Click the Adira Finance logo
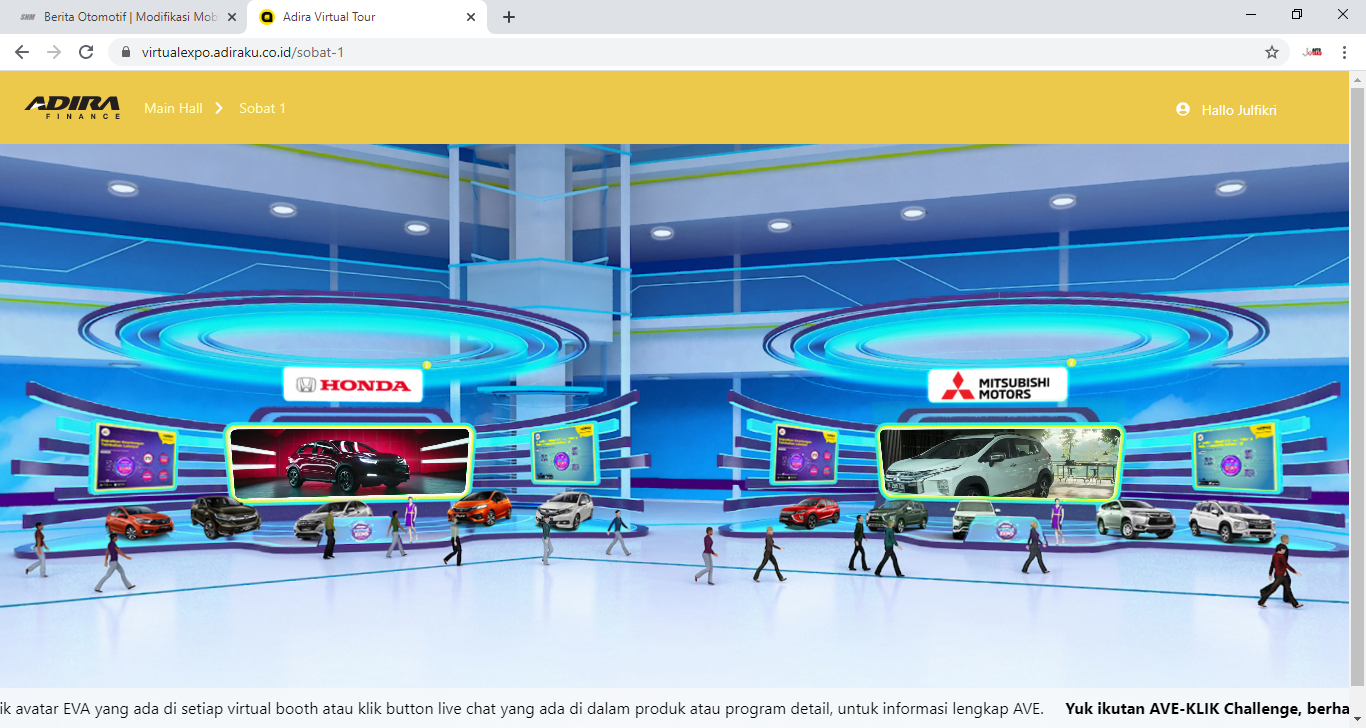This screenshot has height=728, width=1366. [72, 108]
